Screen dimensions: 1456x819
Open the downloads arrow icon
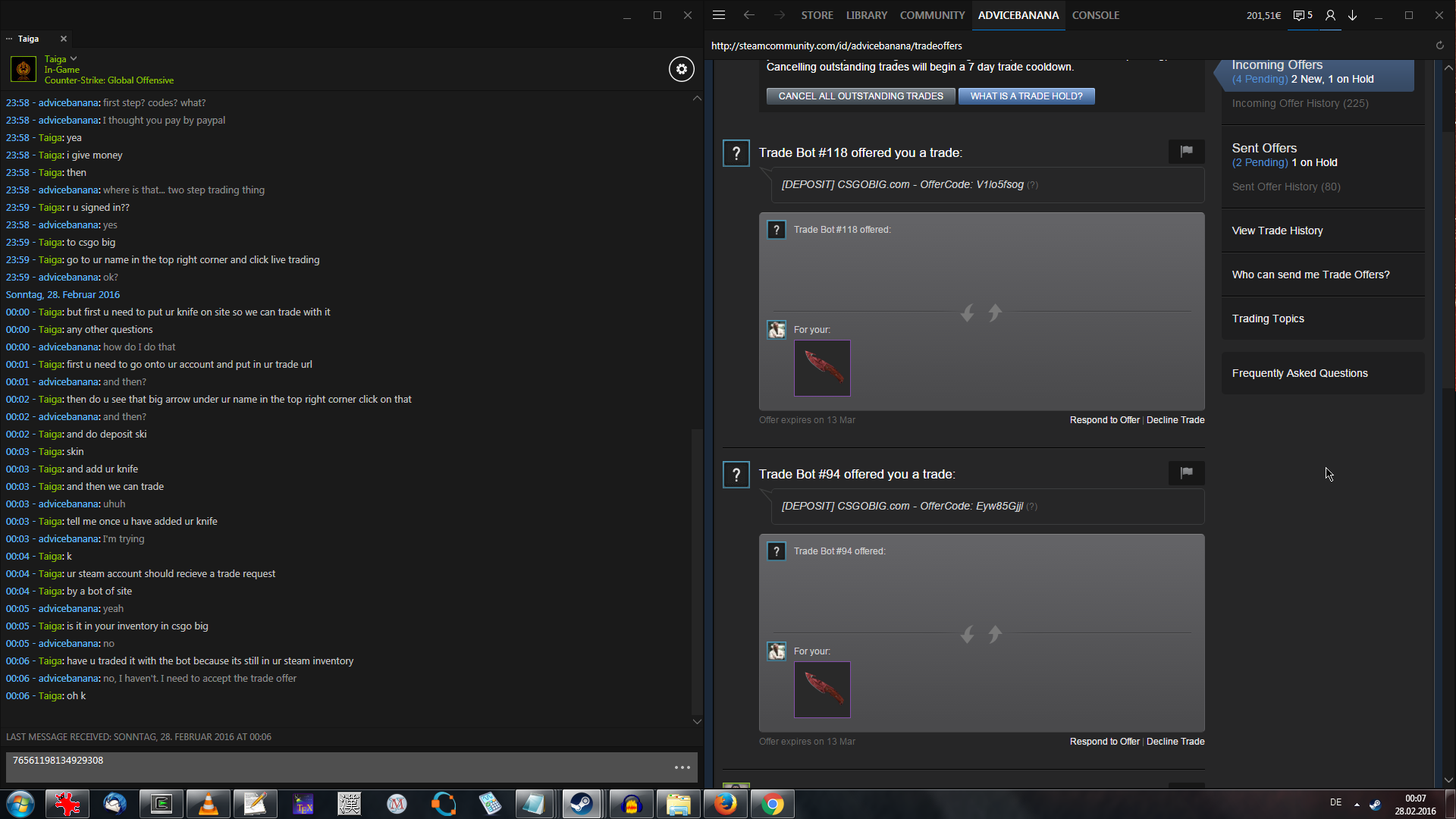tap(1353, 15)
